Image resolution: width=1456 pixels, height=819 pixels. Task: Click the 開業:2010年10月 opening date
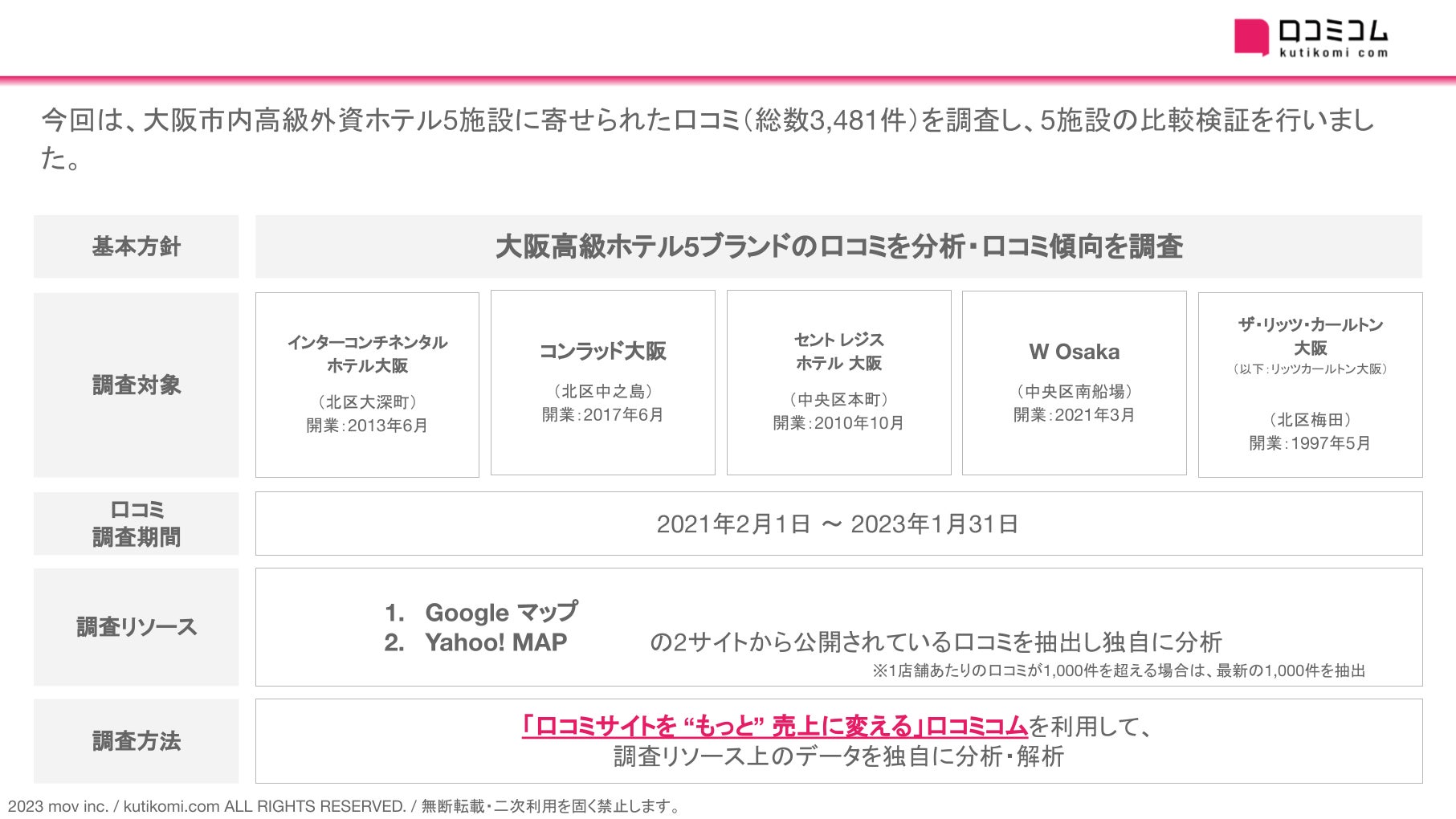[839, 423]
